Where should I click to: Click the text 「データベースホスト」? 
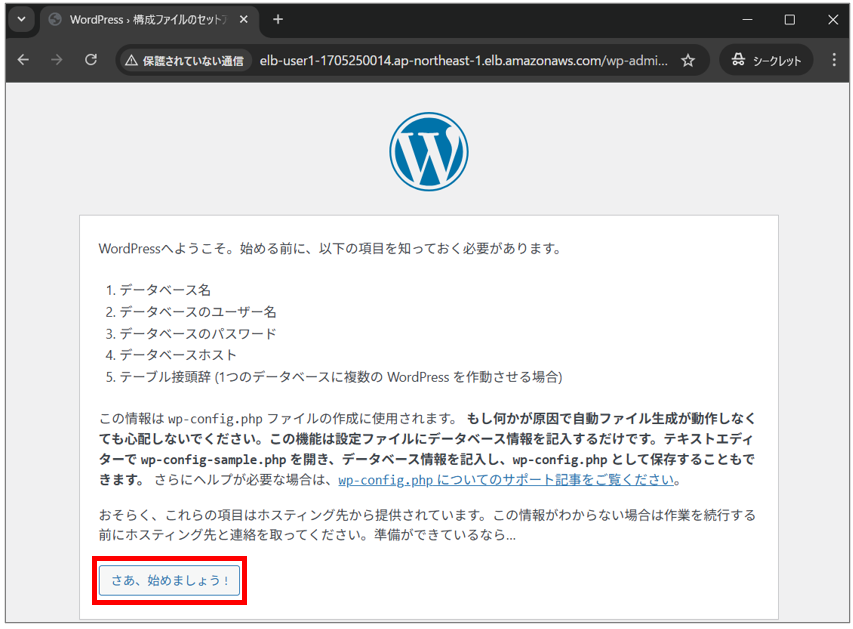(x=178, y=355)
